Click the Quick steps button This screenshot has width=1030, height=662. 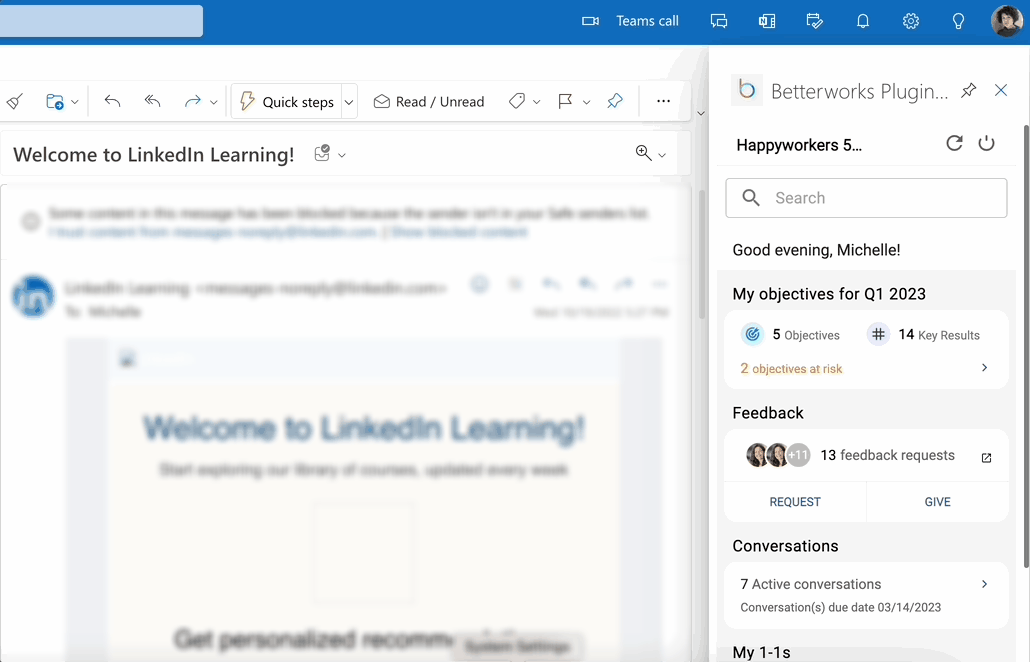(286, 101)
